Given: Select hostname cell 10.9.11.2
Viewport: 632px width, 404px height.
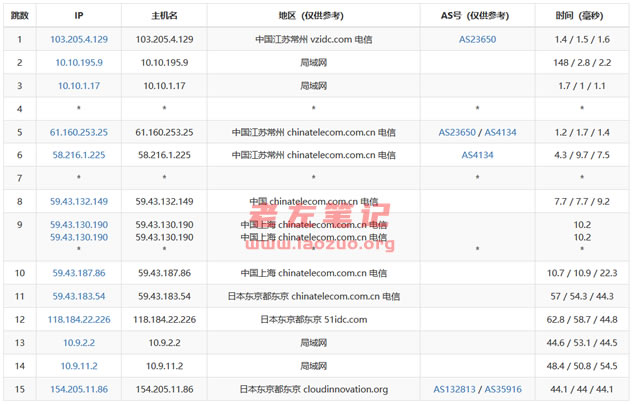Looking at the screenshot, I should click(x=164, y=366).
